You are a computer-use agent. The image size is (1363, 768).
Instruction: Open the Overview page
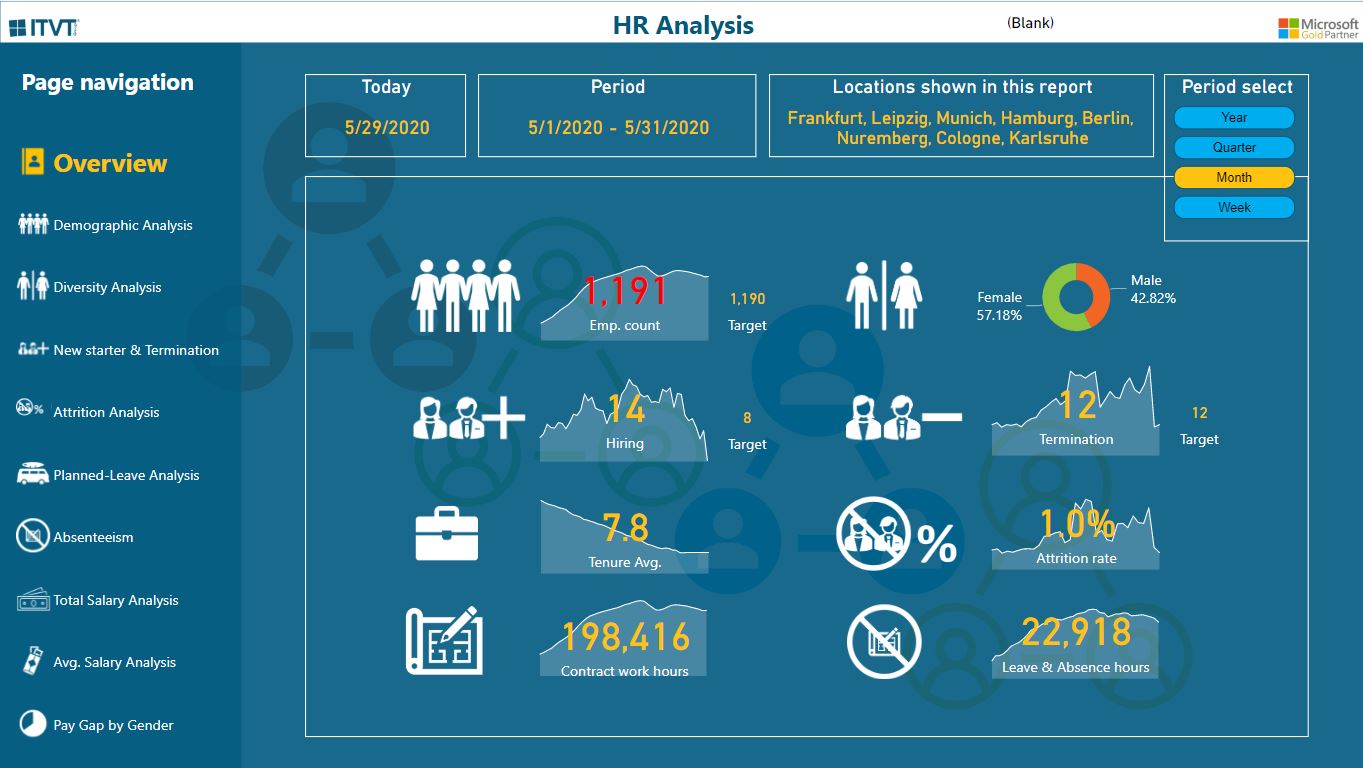pos(110,163)
